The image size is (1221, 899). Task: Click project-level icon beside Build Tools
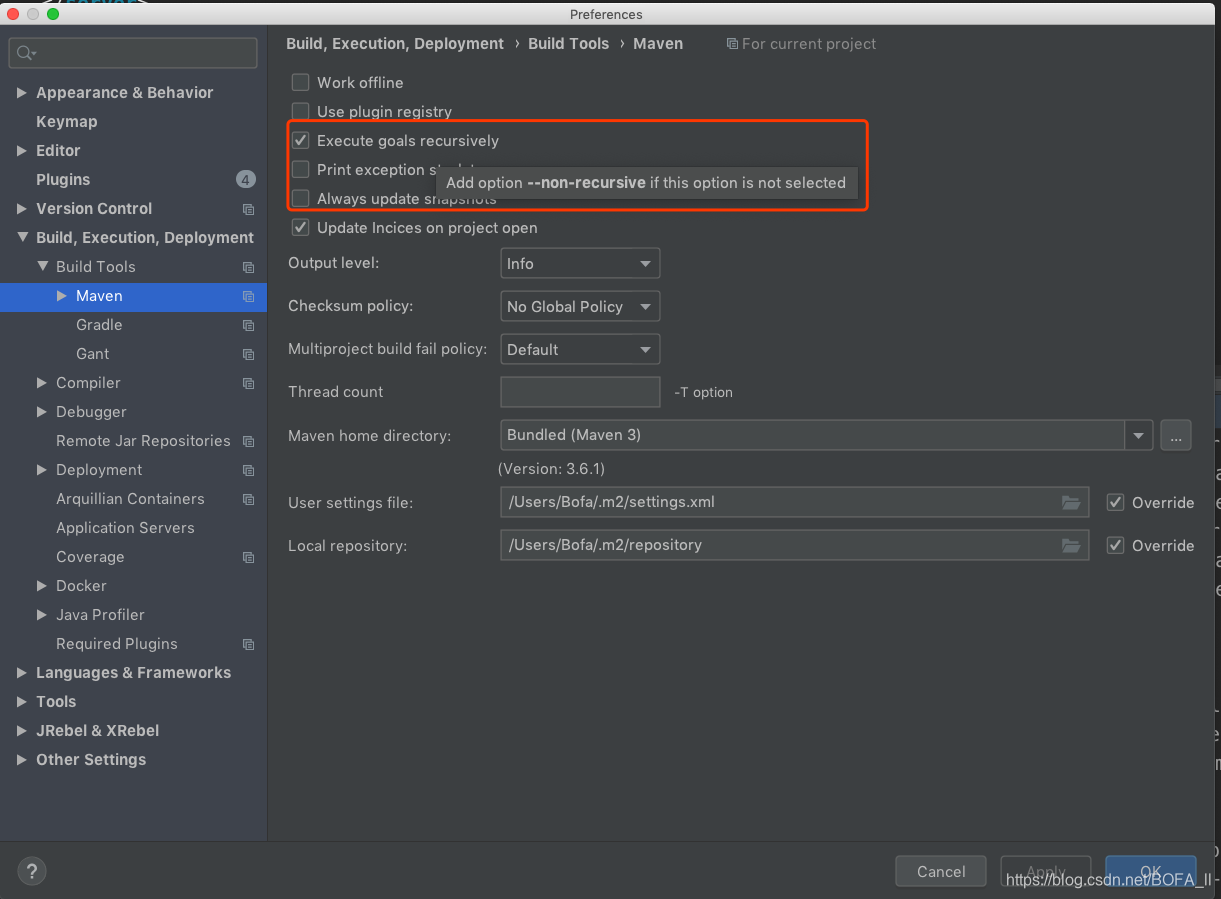(248, 267)
